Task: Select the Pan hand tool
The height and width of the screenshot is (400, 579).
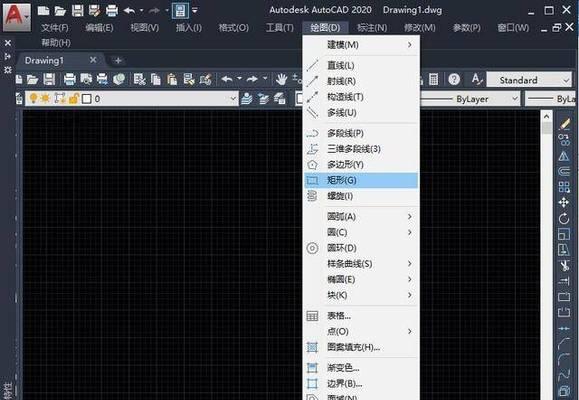Action: pyautogui.click(x=281, y=79)
